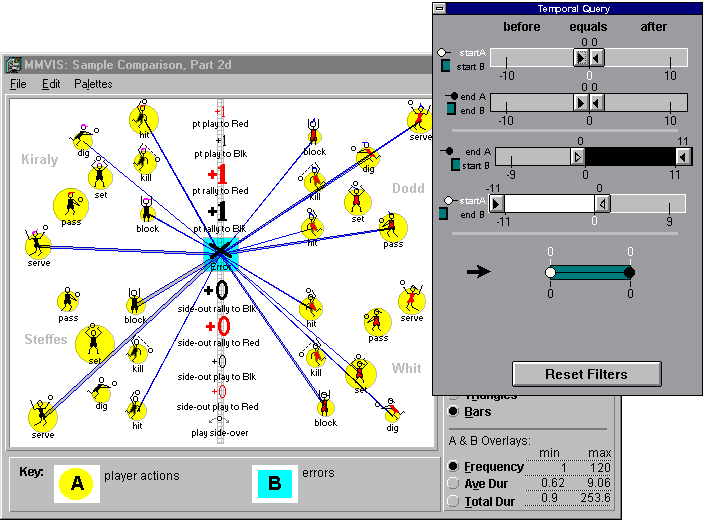This screenshot has width=703, height=520.
Task: Select the Bars radio button
Action: [x=453, y=411]
